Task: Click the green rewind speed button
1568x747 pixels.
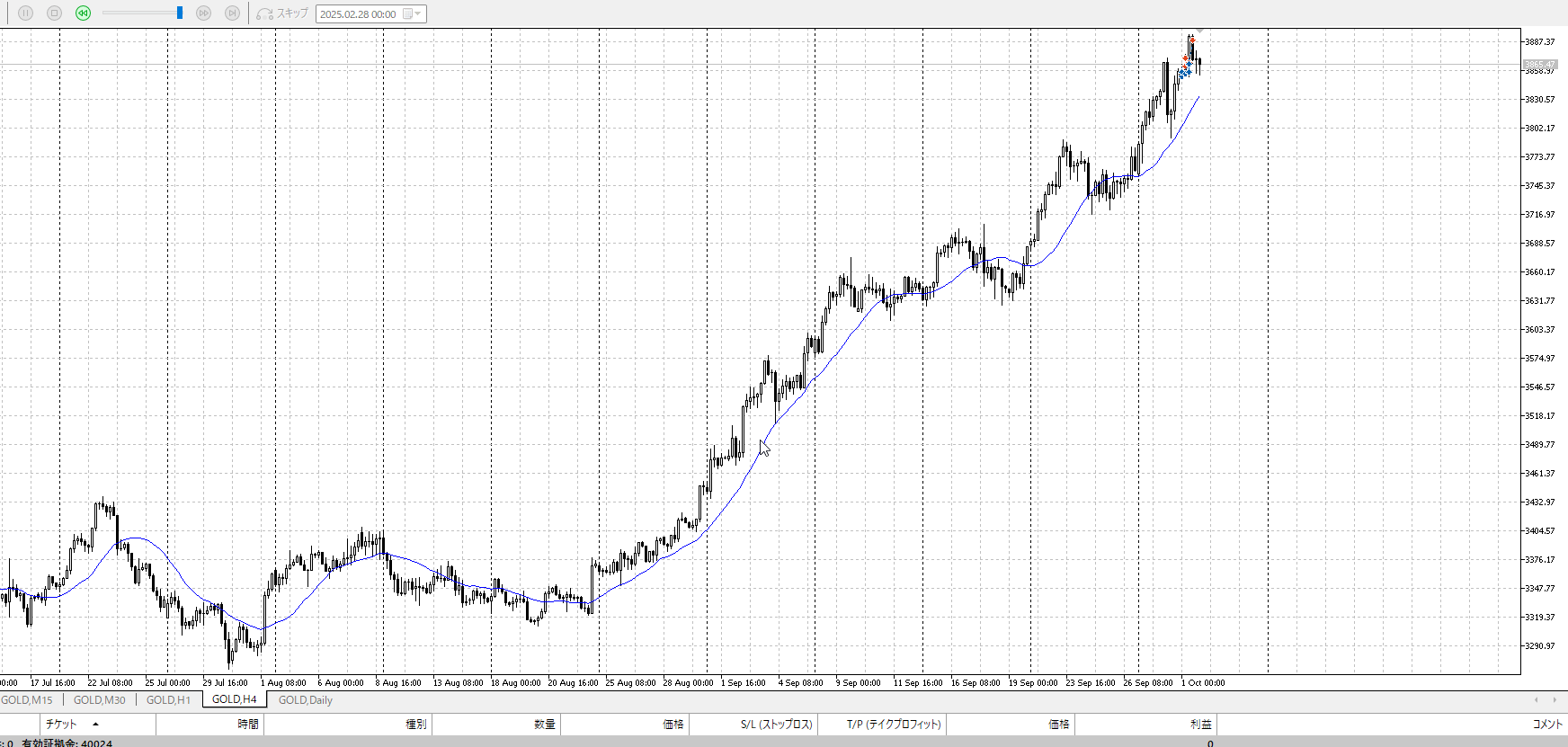Action: coord(83,13)
